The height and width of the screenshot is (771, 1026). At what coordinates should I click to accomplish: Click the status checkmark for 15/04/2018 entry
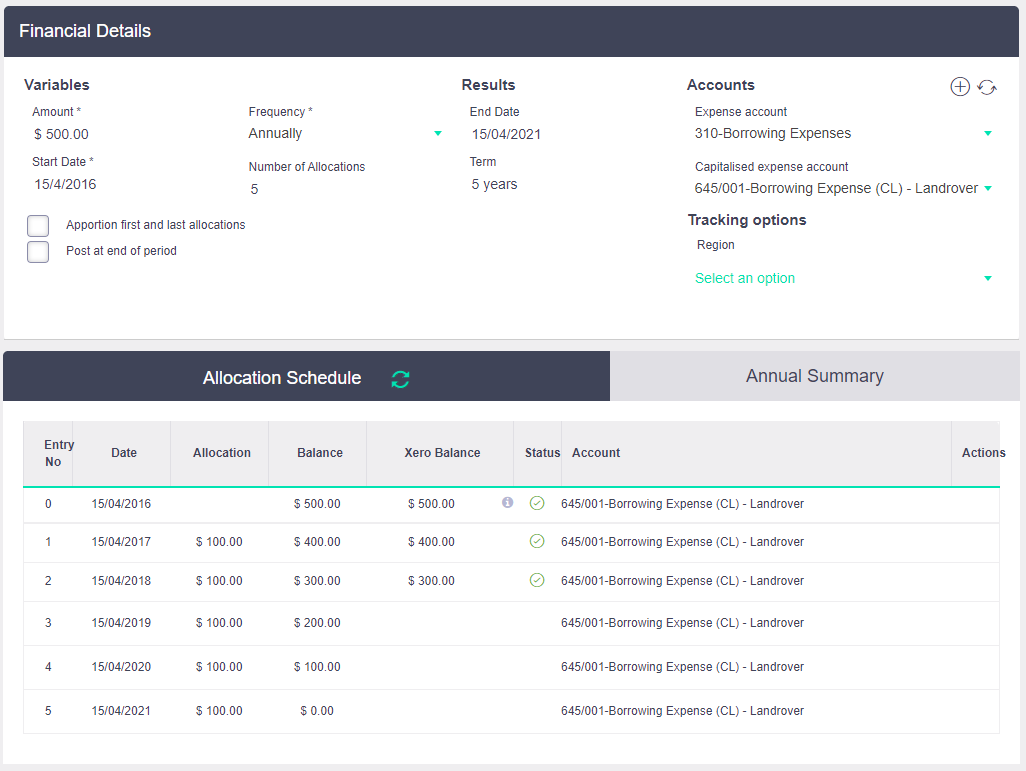pyautogui.click(x=537, y=580)
